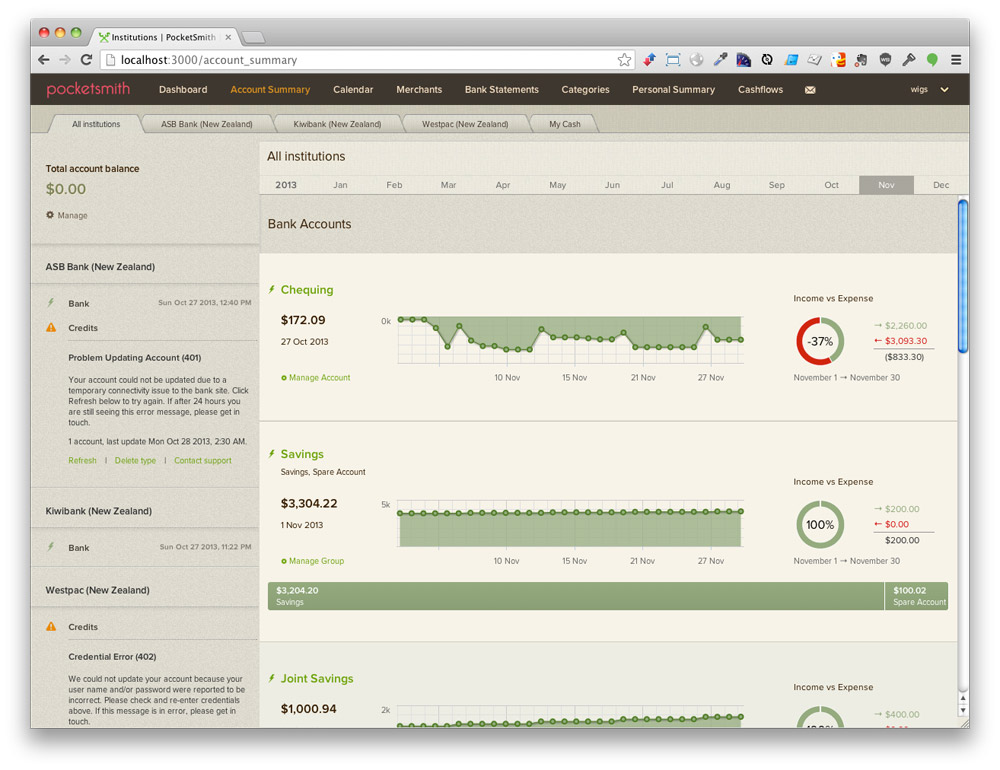Image resolution: width=1000 pixels, height=770 pixels.
Task: Select Oct in the 2013 month timeline
Action: 831,185
